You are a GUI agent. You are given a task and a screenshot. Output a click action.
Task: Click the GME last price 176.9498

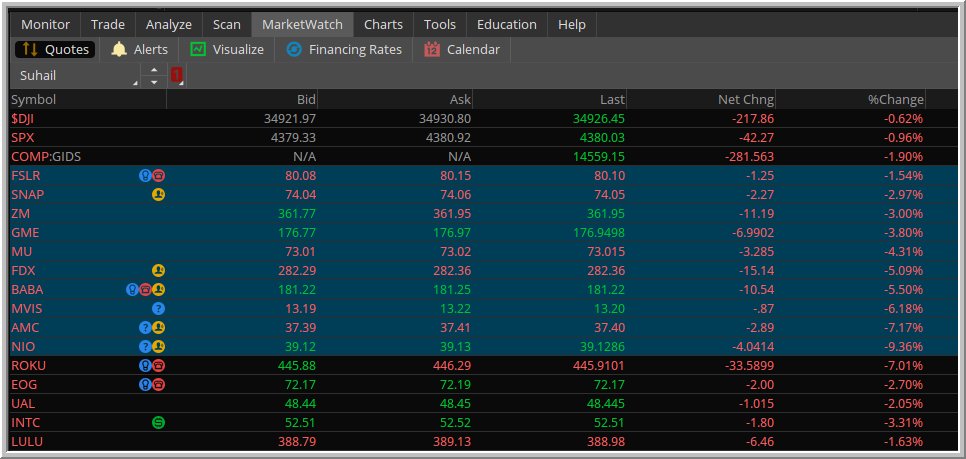pyautogui.click(x=599, y=233)
